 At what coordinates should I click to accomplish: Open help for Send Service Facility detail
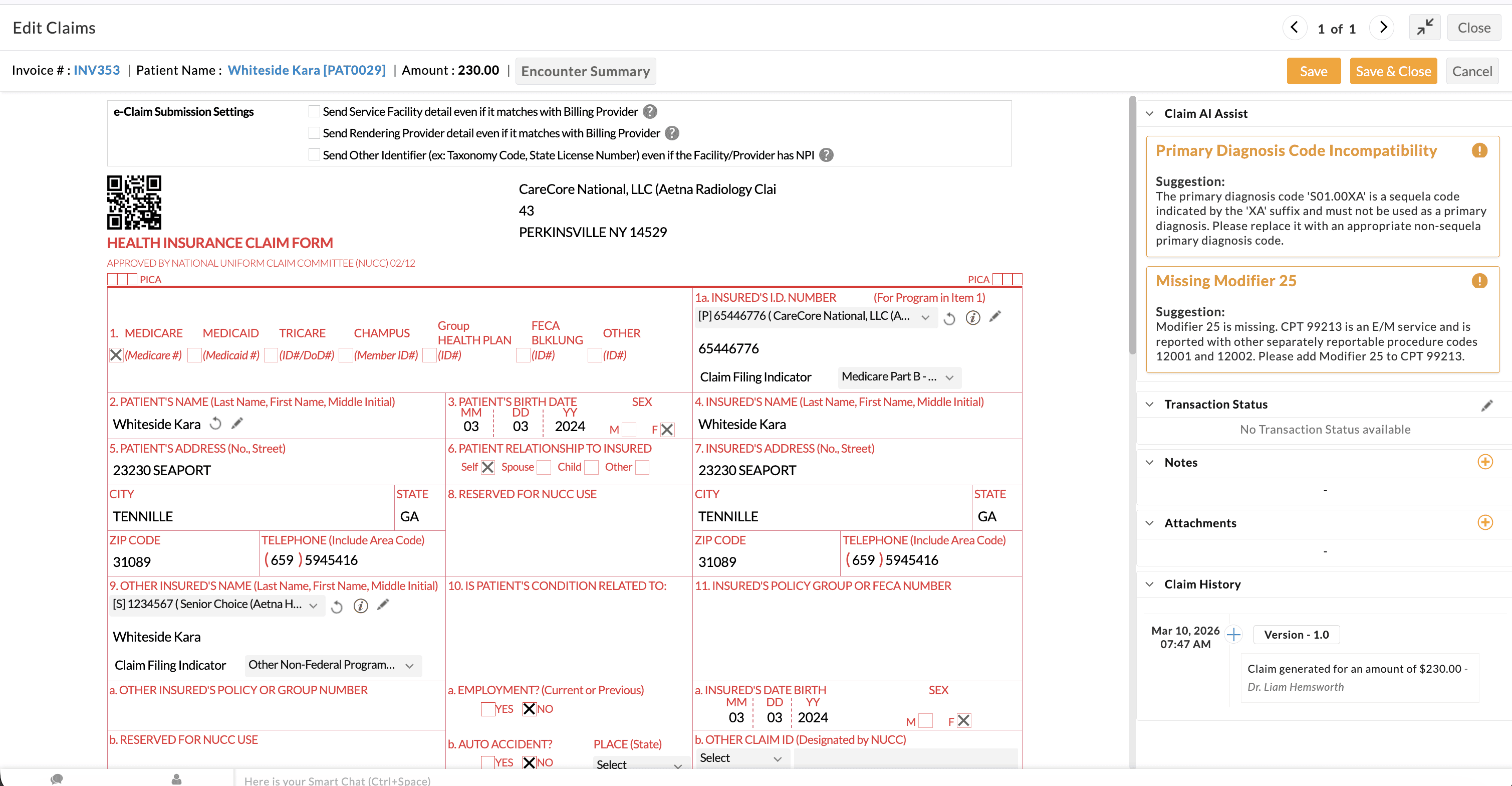pyautogui.click(x=650, y=112)
